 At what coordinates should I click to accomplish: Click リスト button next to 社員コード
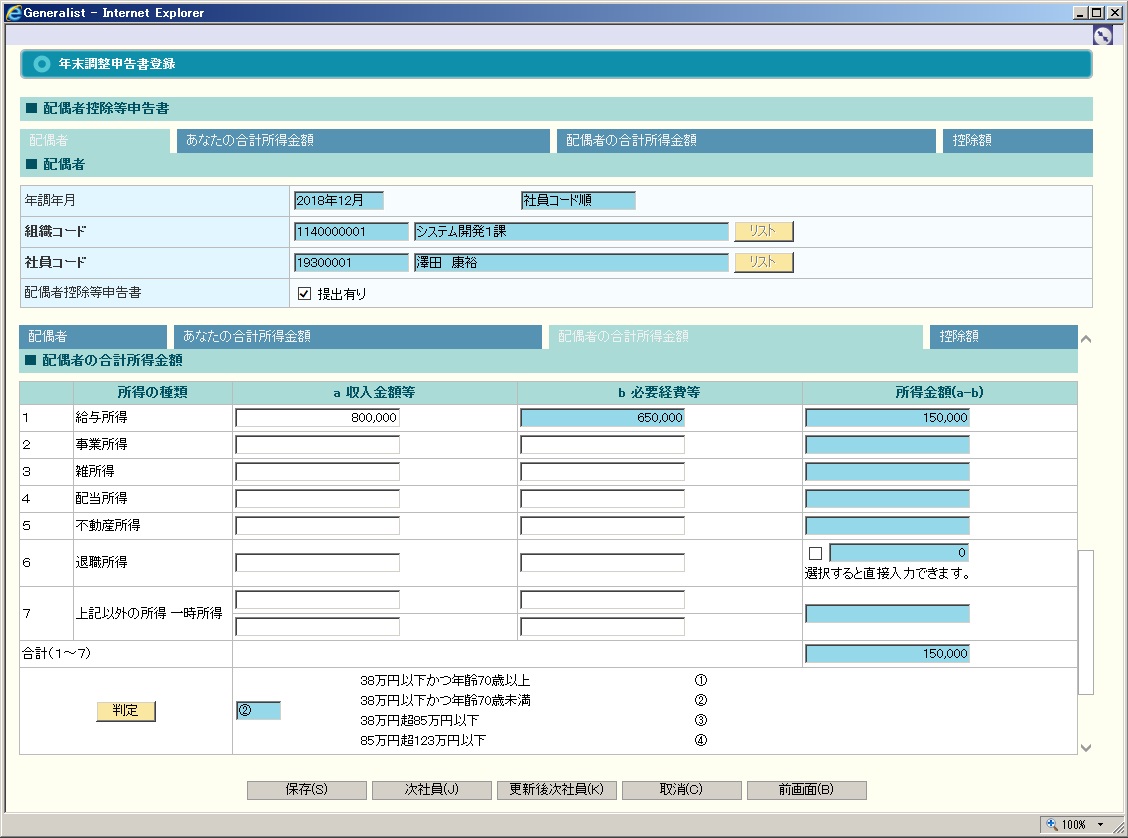pyautogui.click(x=763, y=262)
